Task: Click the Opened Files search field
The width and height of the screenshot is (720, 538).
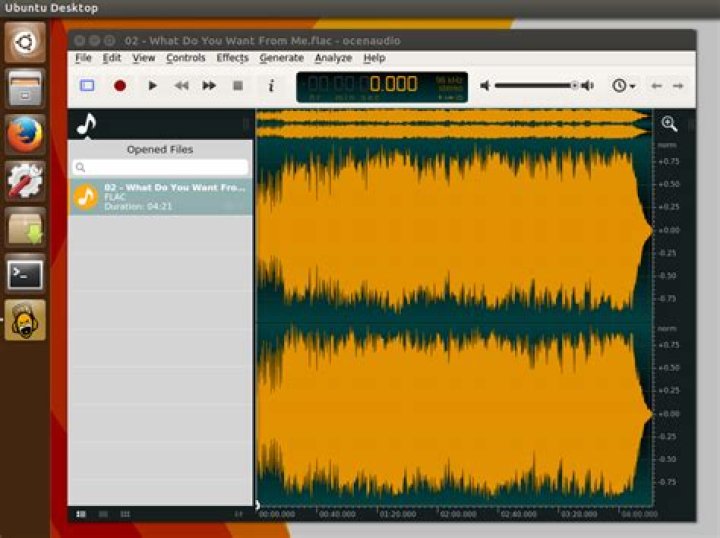Action: pos(160,168)
